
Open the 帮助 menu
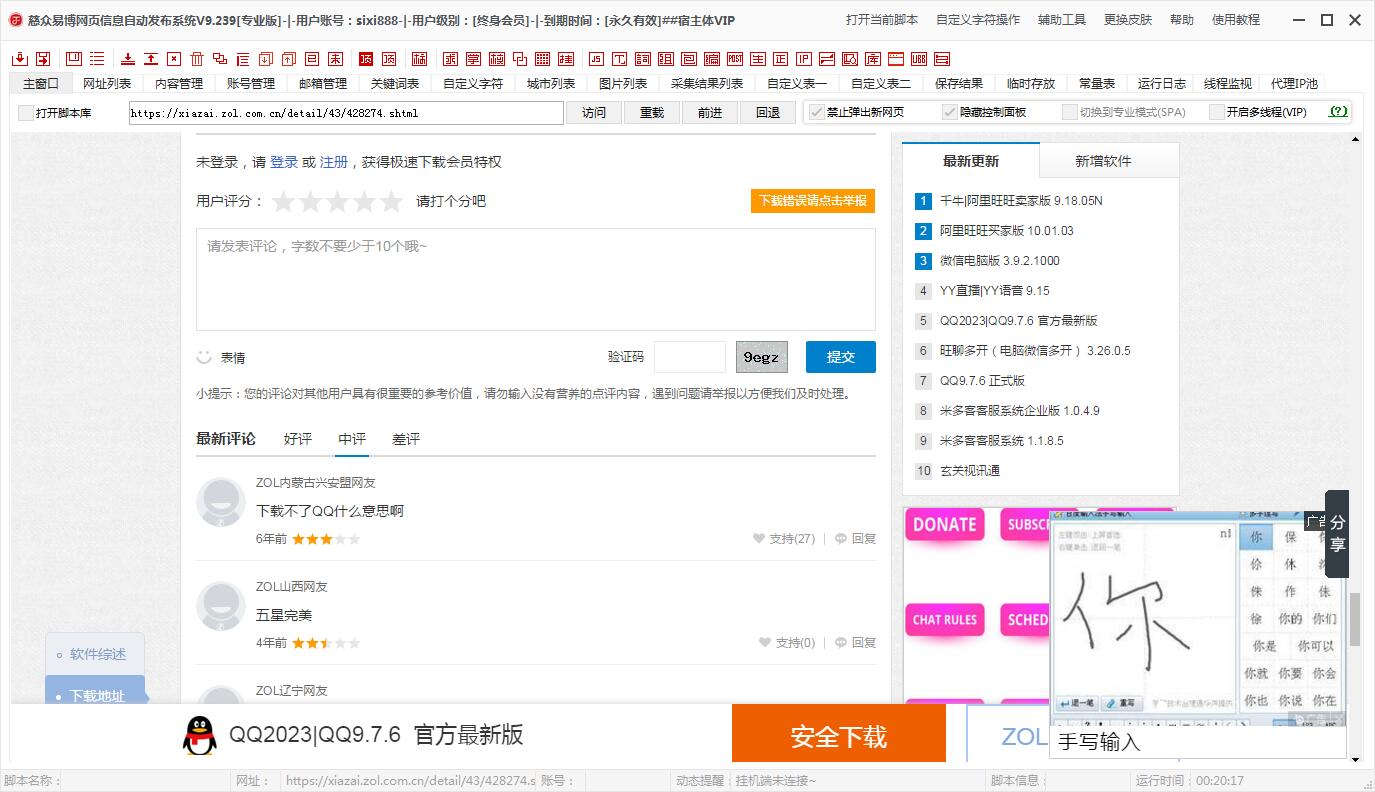click(x=1182, y=20)
